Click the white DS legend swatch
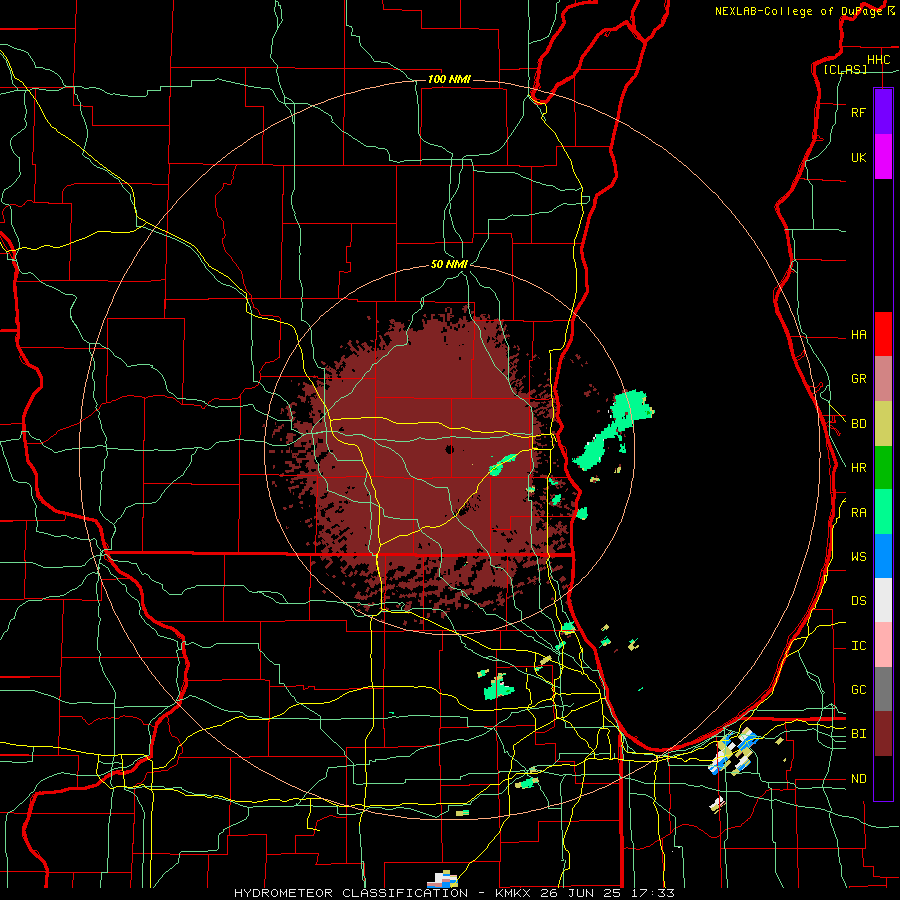Image resolution: width=900 pixels, height=900 pixels. coord(883,600)
